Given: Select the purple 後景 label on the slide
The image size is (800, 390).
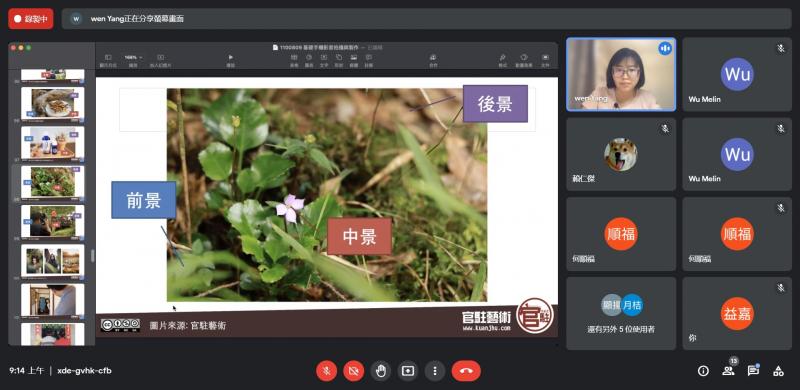Looking at the screenshot, I should (x=495, y=104).
